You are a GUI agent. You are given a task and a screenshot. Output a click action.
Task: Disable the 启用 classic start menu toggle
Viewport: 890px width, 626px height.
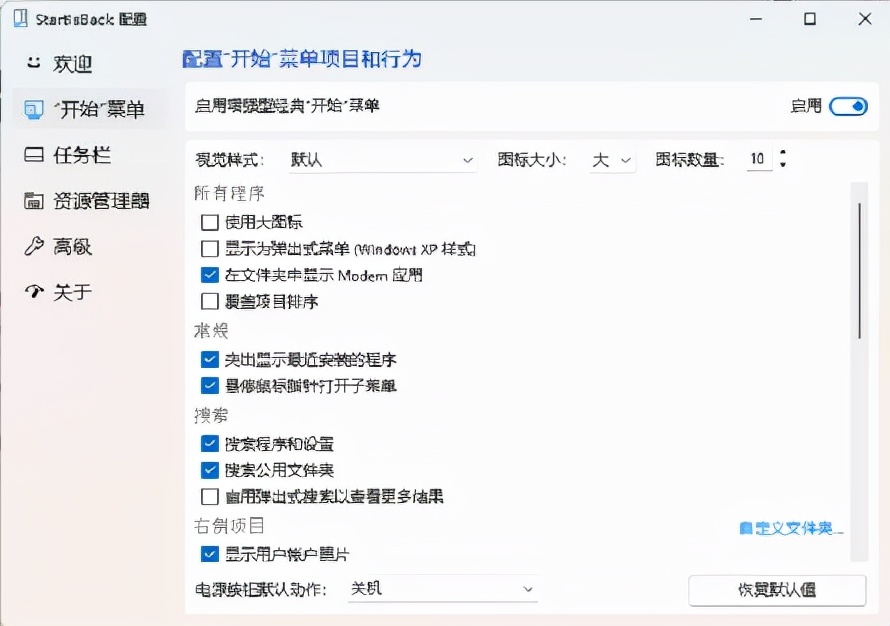tap(847, 106)
